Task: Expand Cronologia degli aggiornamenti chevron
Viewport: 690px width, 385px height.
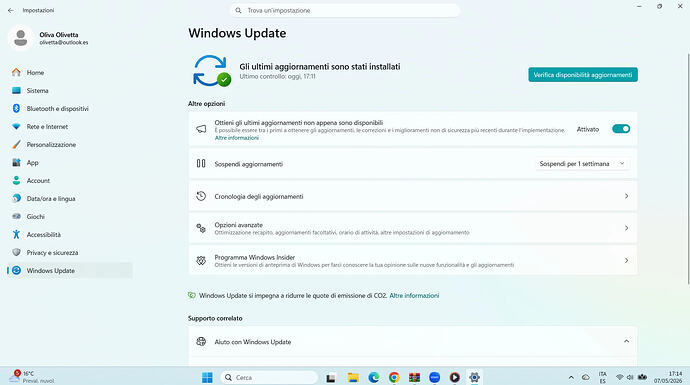Action: coord(626,196)
